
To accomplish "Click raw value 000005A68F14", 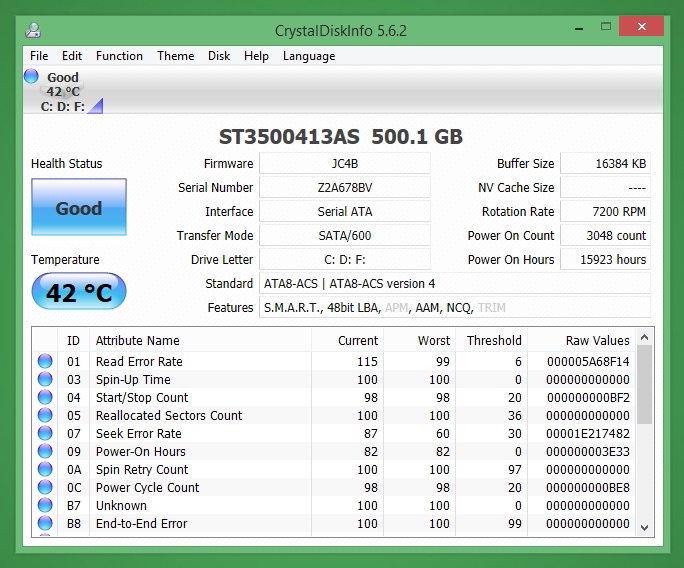I will pyautogui.click(x=588, y=361).
